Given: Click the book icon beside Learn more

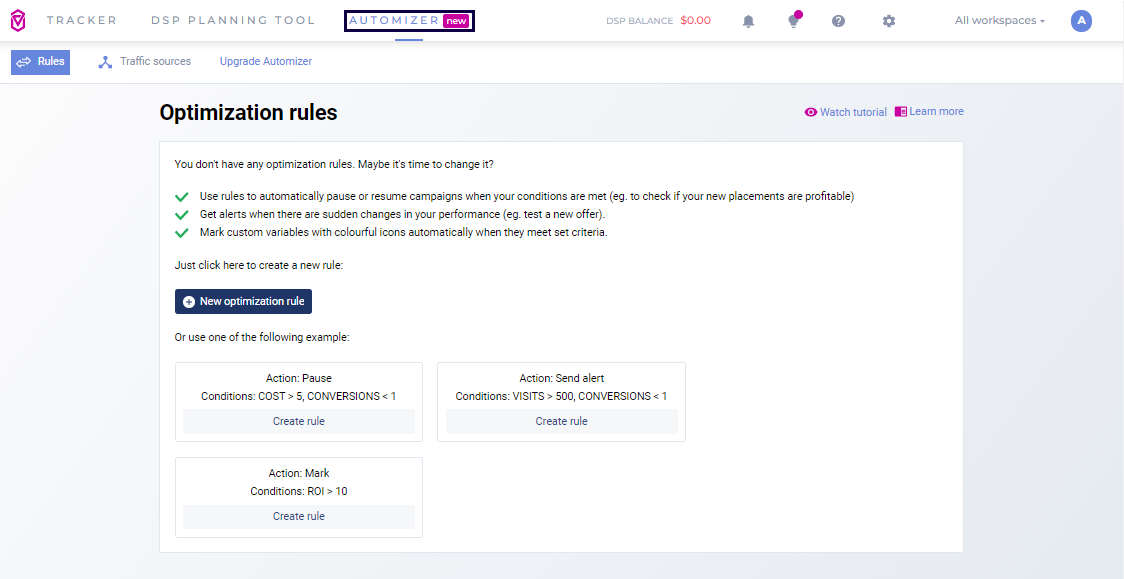Looking at the screenshot, I should 900,112.
